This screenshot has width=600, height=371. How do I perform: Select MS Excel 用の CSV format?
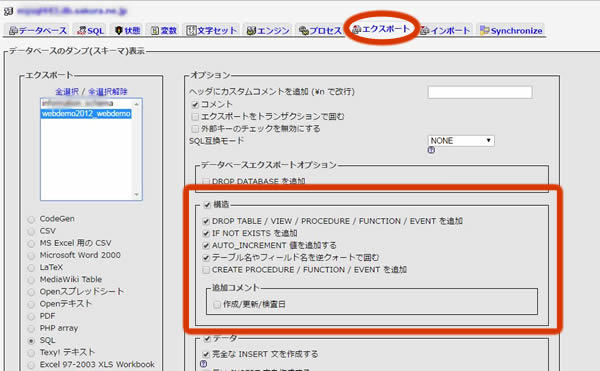[31, 244]
